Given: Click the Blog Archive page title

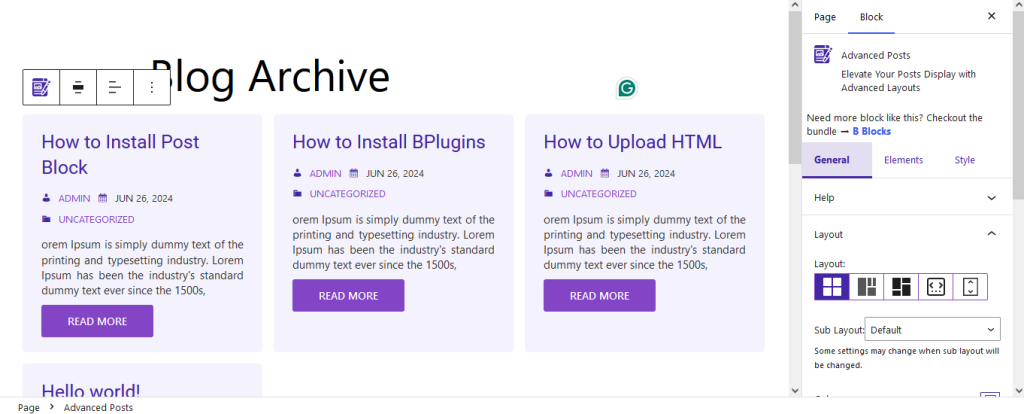Looking at the screenshot, I should coord(270,76).
